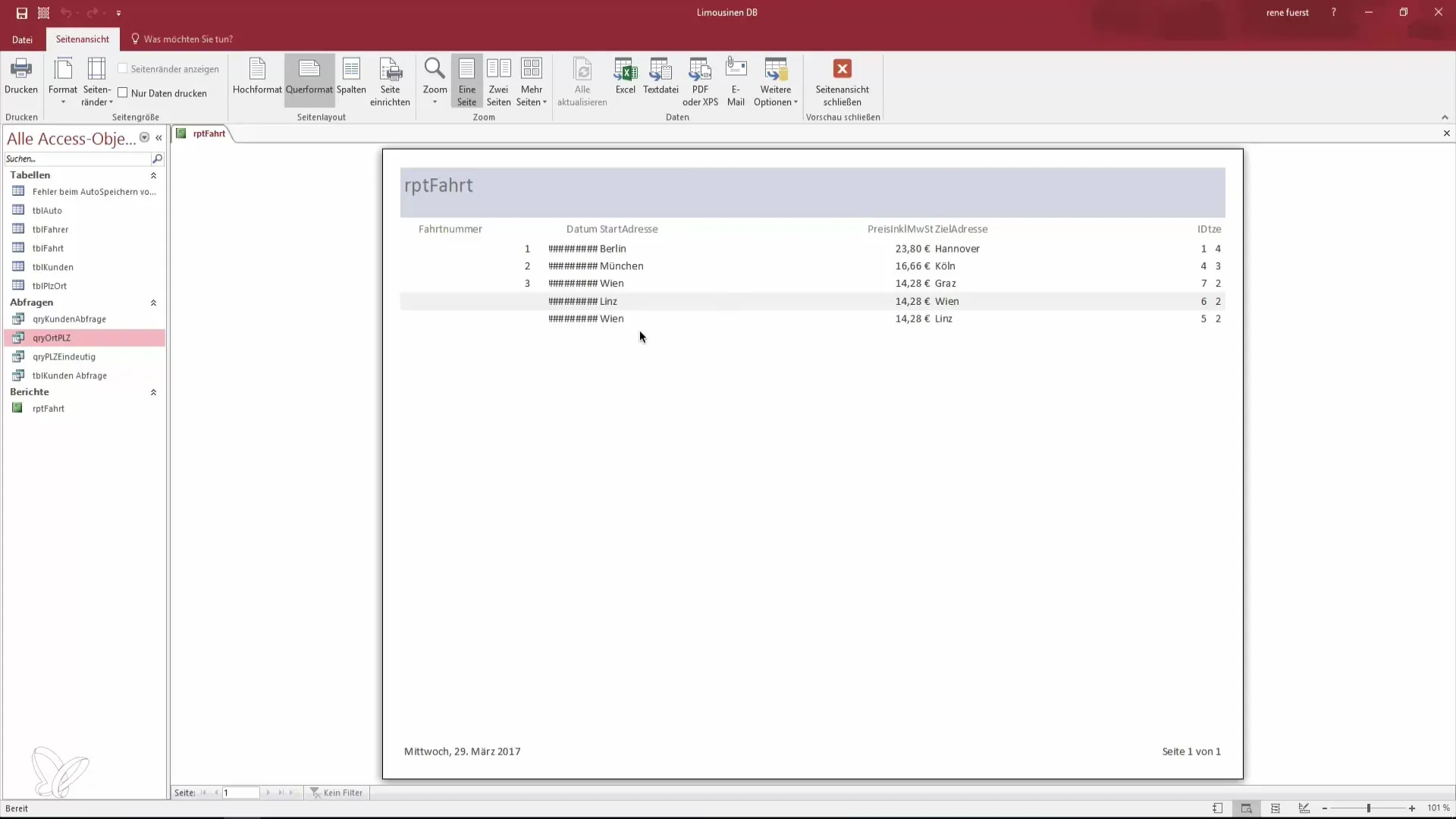Toggle Querformat landscape layout

click(309, 77)
